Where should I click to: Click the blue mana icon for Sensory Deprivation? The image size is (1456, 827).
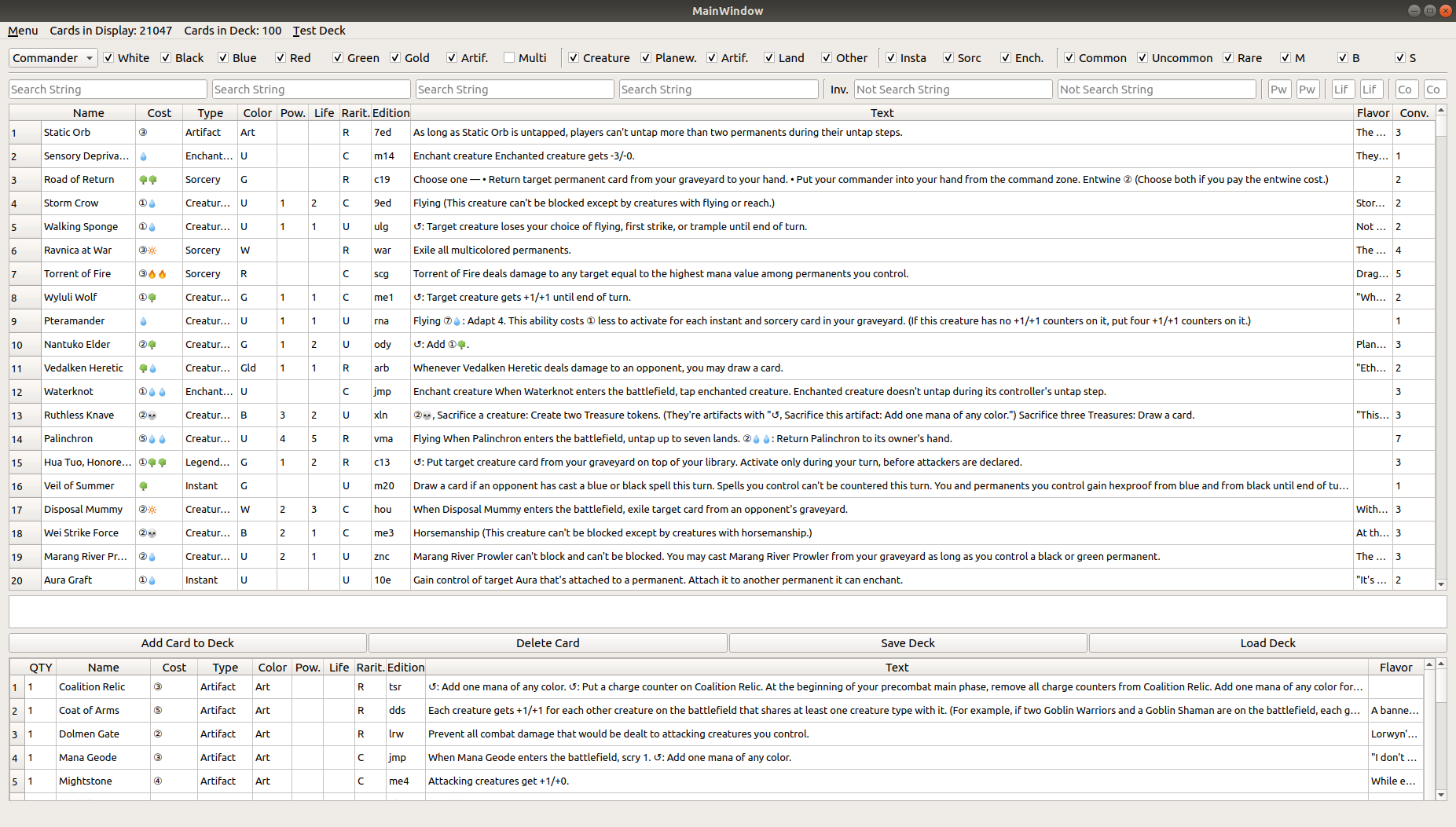[143, 156]
